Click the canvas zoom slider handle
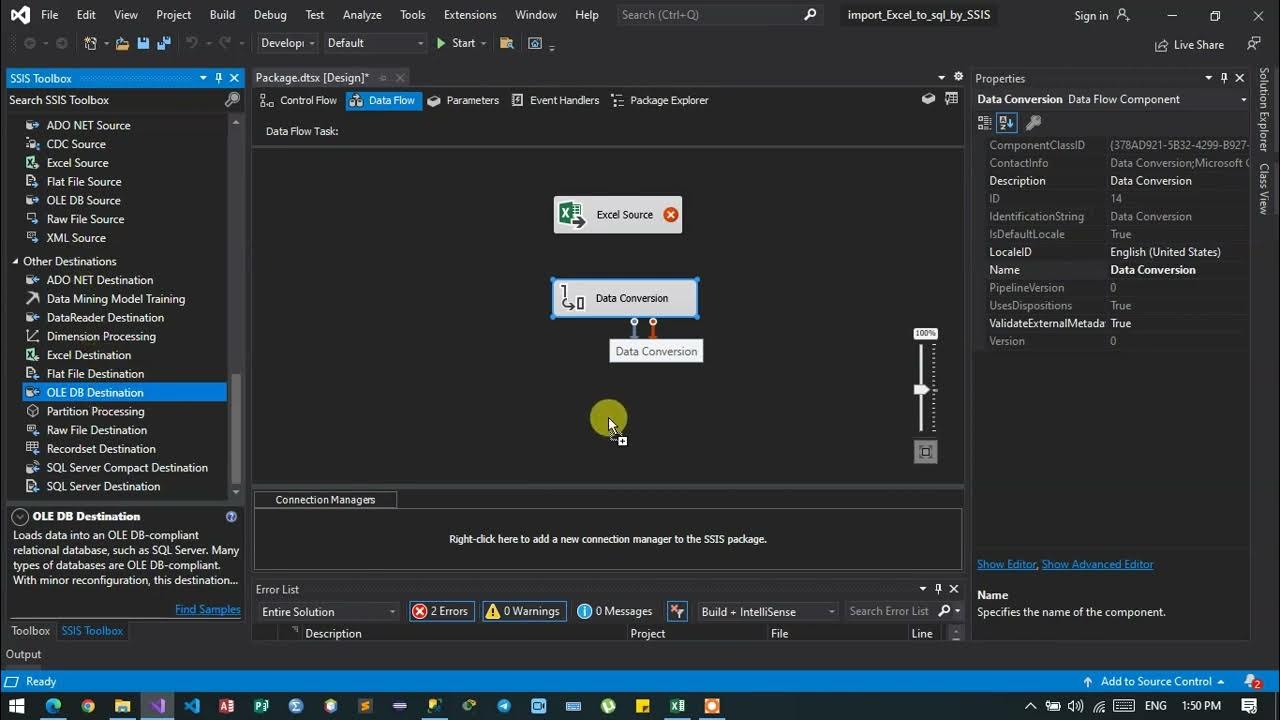This screenshot has height=720, width=1280. (922, 389)
